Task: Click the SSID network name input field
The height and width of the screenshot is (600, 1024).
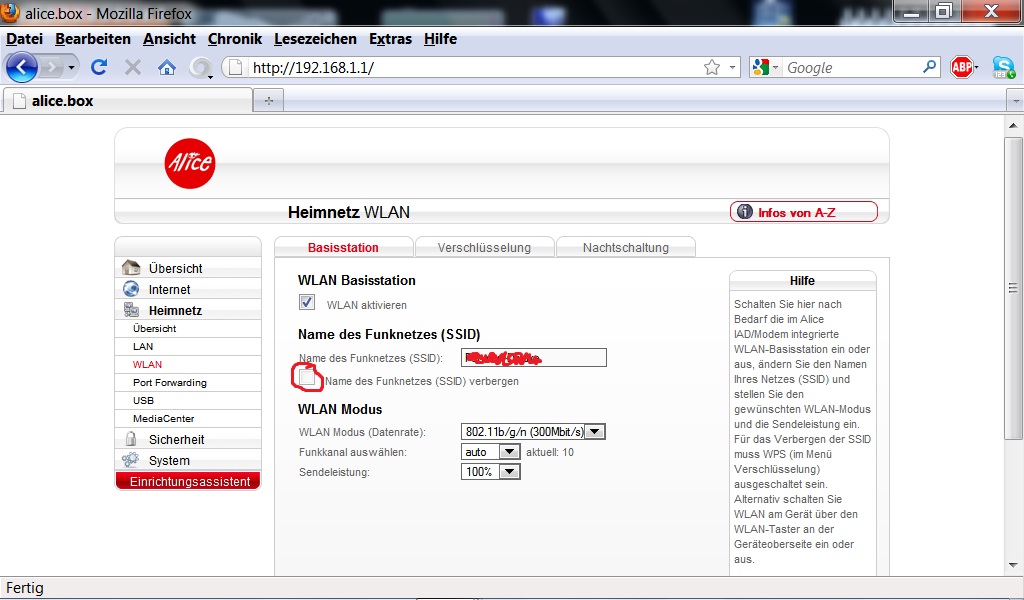Action: click(534, 357)
